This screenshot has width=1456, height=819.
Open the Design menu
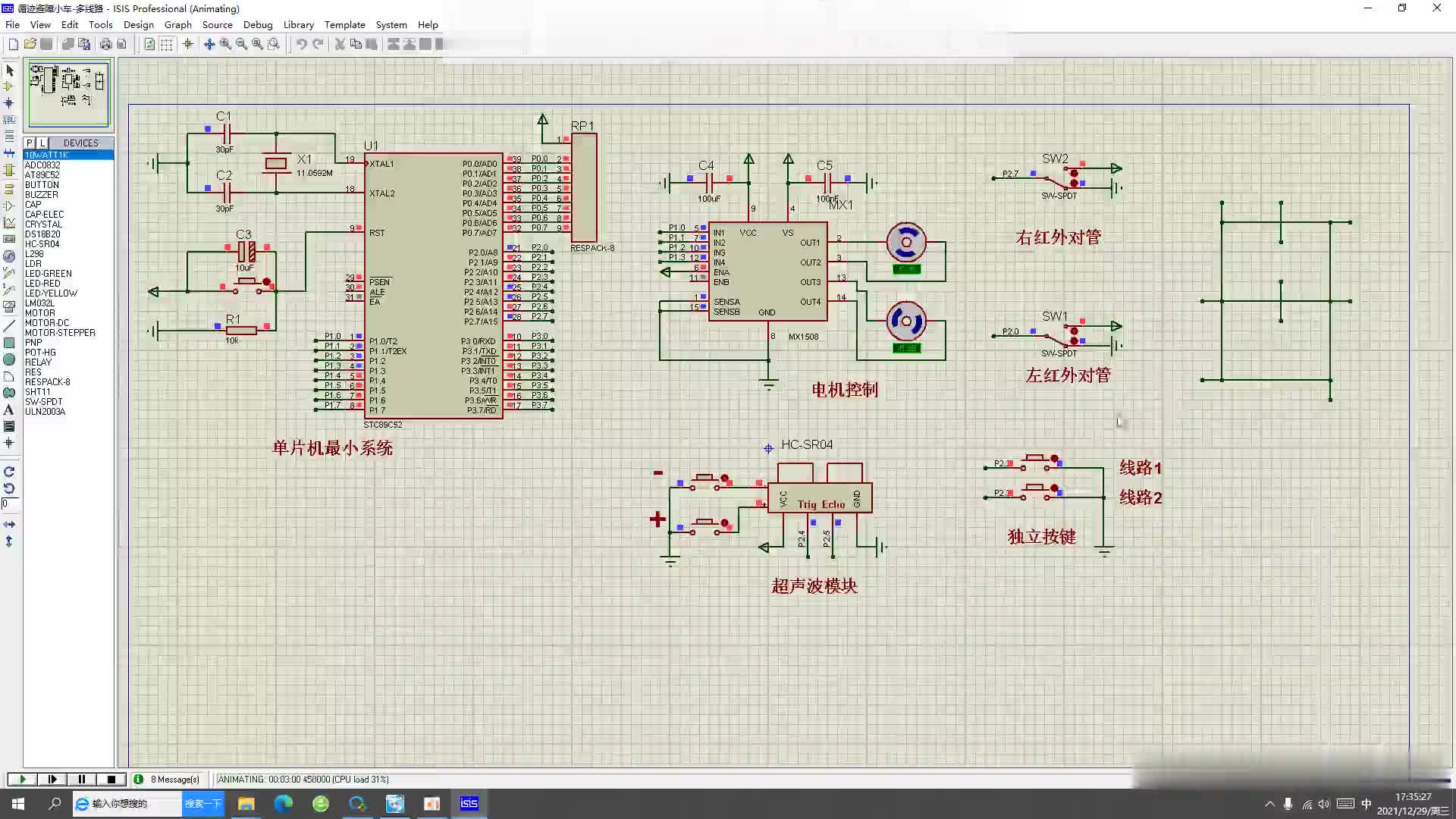[139, 24]
